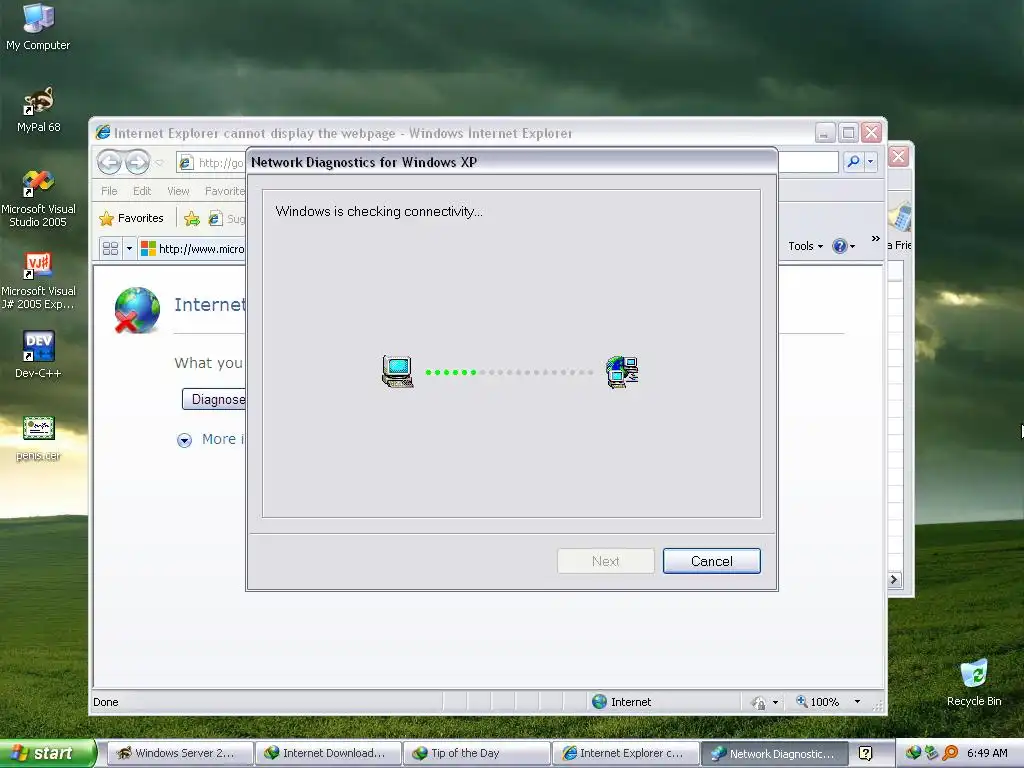The width and height of the screenshot is (1024, 768).
Task: Open Microsoft Visual J# 2005 Express shortcut
Action: tap(38, 281)
